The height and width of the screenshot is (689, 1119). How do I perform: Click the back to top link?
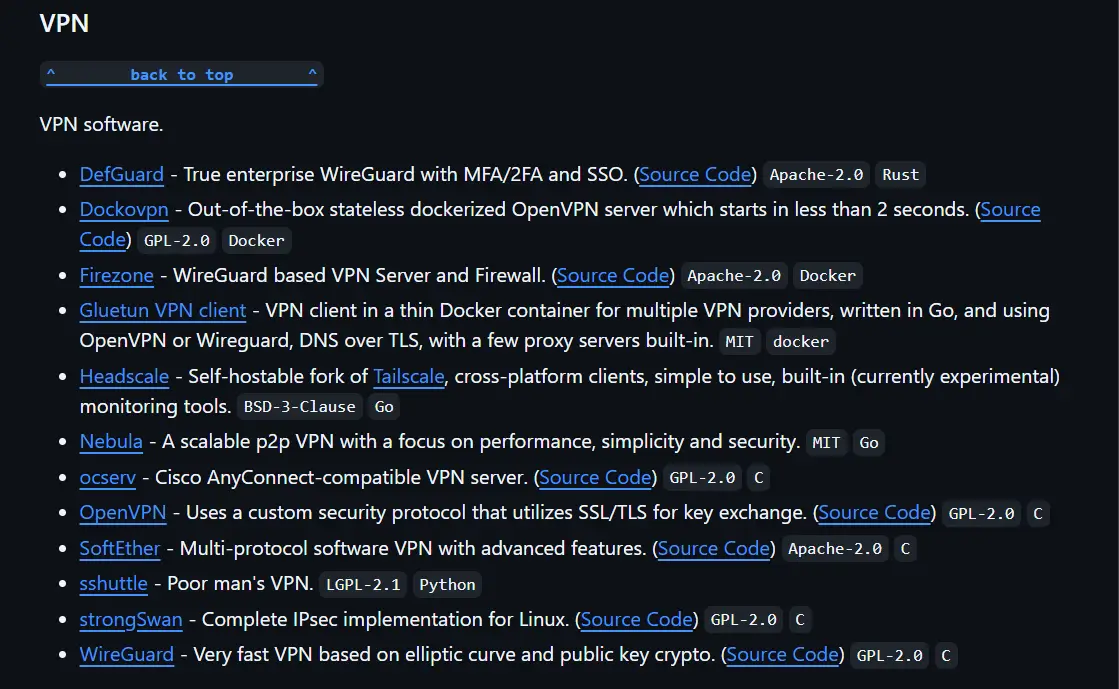[181, 75]
